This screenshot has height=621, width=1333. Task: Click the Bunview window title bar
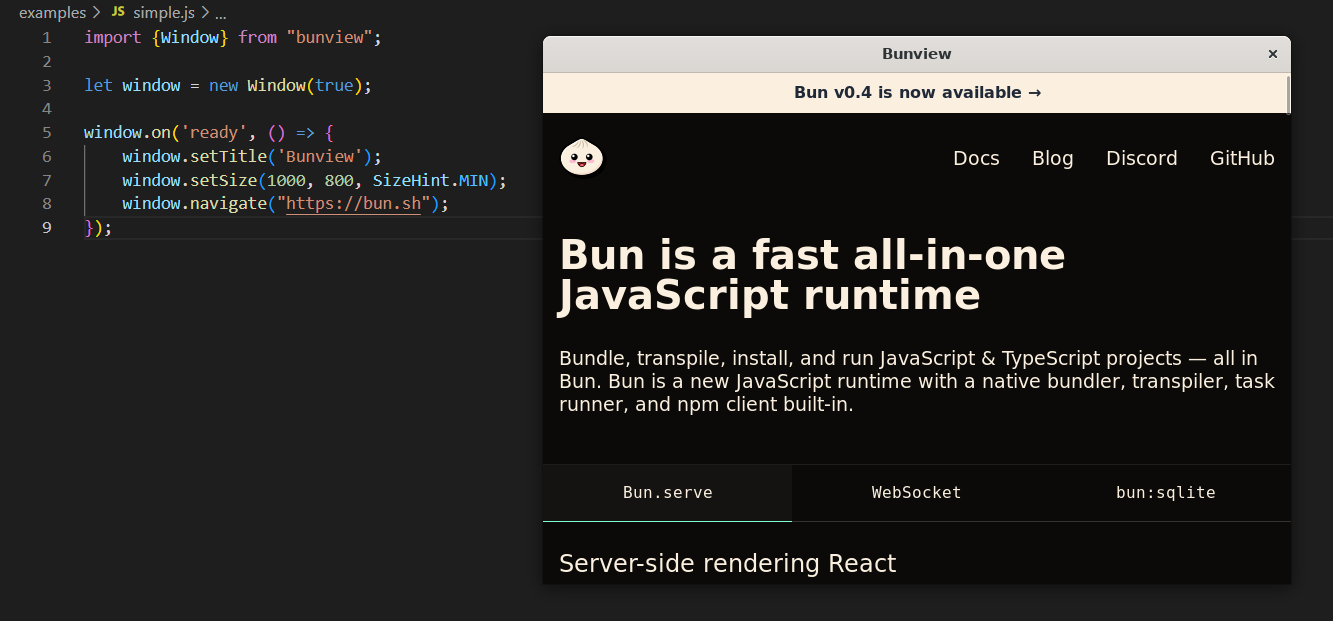tap(917, 54)
